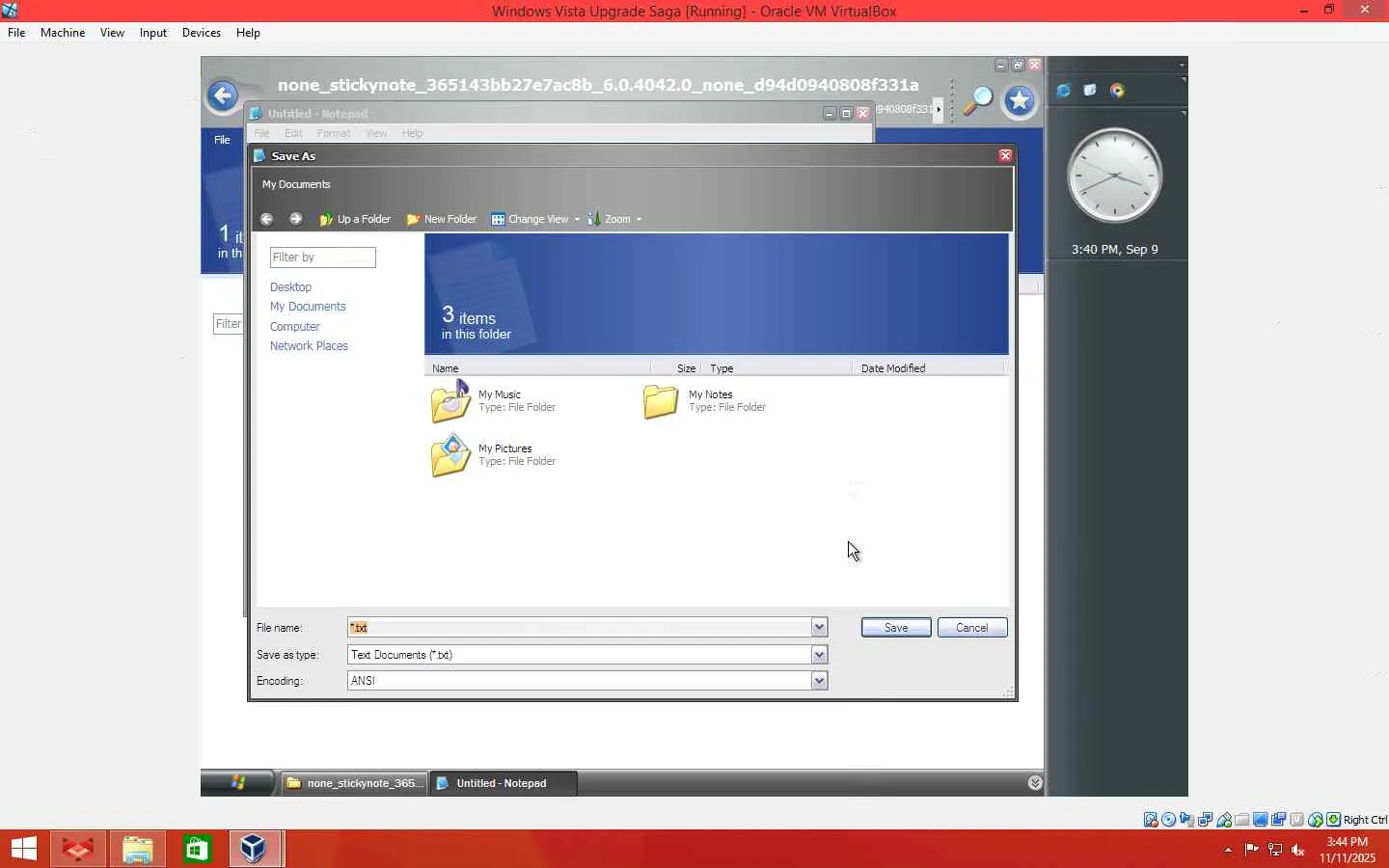Select the My Notes folder icon
The height and width of the screenshot is (868, 1389).
tap(661, 401)
